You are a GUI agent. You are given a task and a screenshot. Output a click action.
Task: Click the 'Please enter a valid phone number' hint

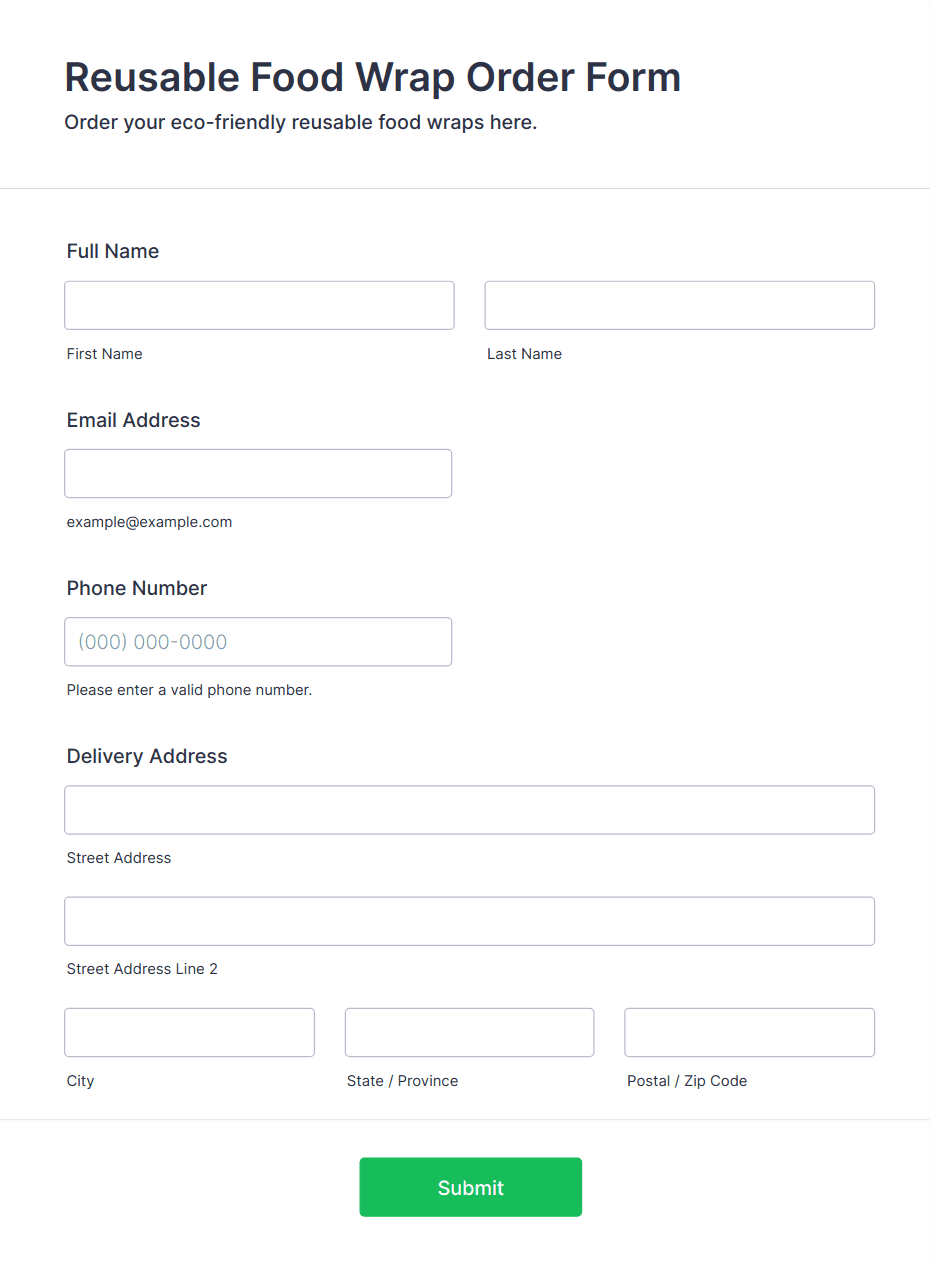[190, 690]
